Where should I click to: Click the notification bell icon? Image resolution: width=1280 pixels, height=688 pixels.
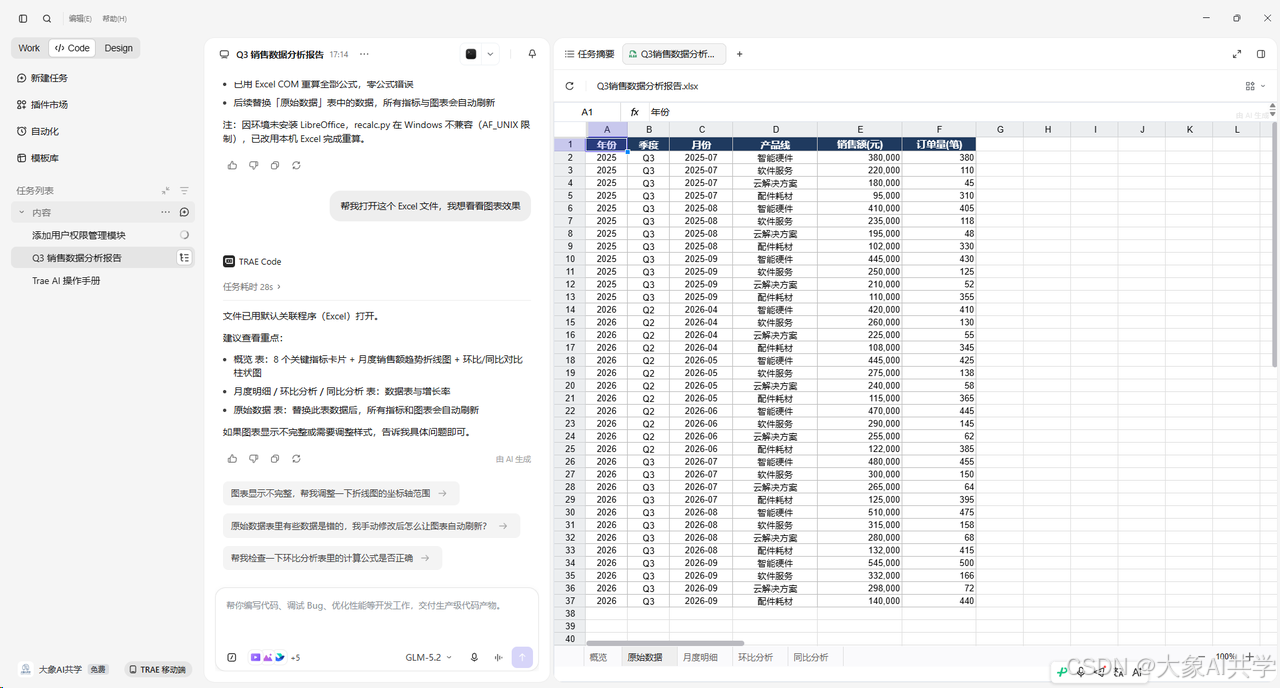coord(532,54)
